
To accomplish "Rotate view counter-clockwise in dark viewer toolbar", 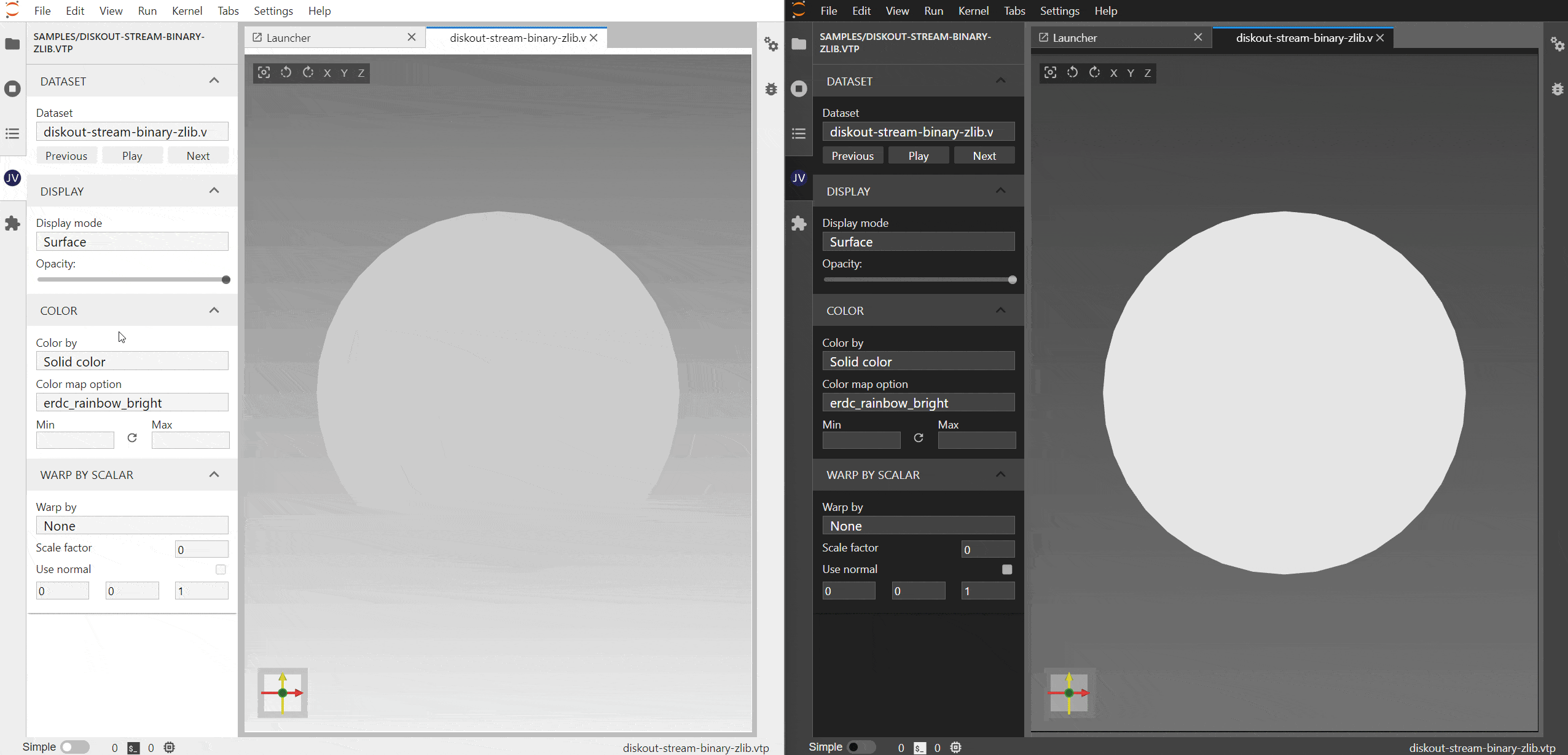I will pos(1072,73).
